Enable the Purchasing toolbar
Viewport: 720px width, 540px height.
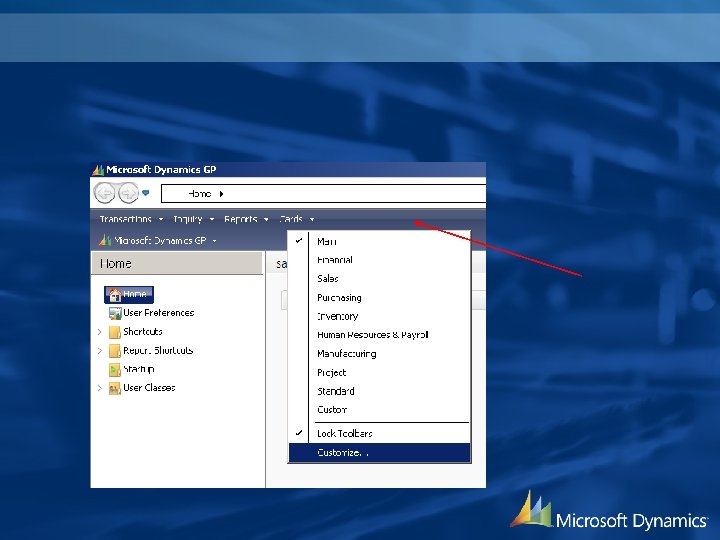379,298
